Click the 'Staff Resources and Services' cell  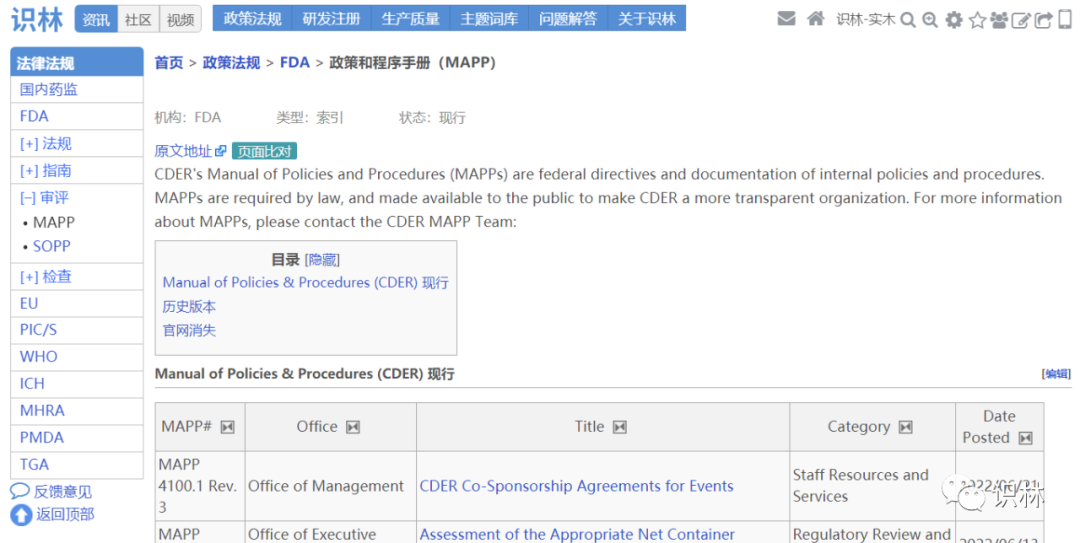point(873,486)
